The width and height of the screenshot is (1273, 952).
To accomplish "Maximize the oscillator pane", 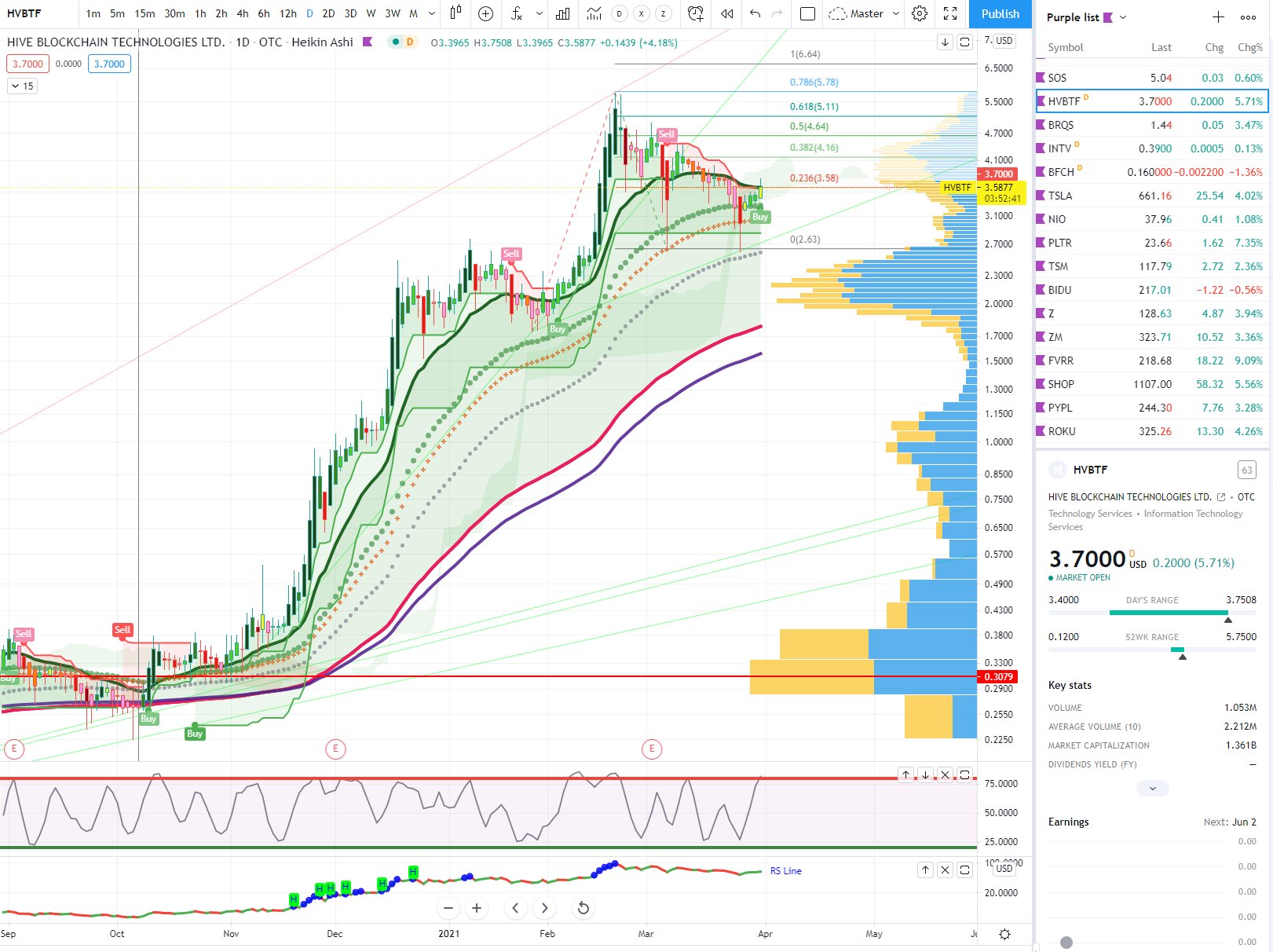I will click(x=965, y=774).
